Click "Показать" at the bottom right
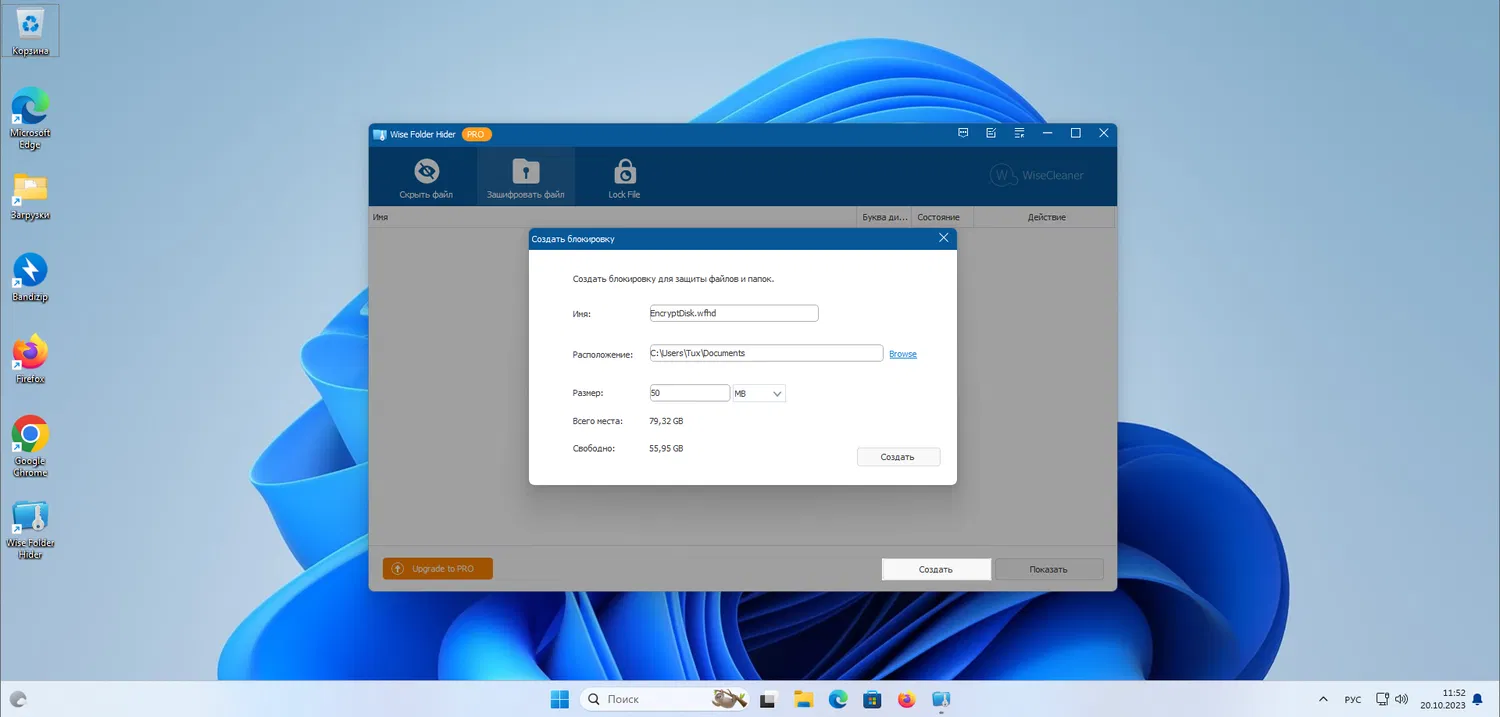 [x=1048, y=568]
